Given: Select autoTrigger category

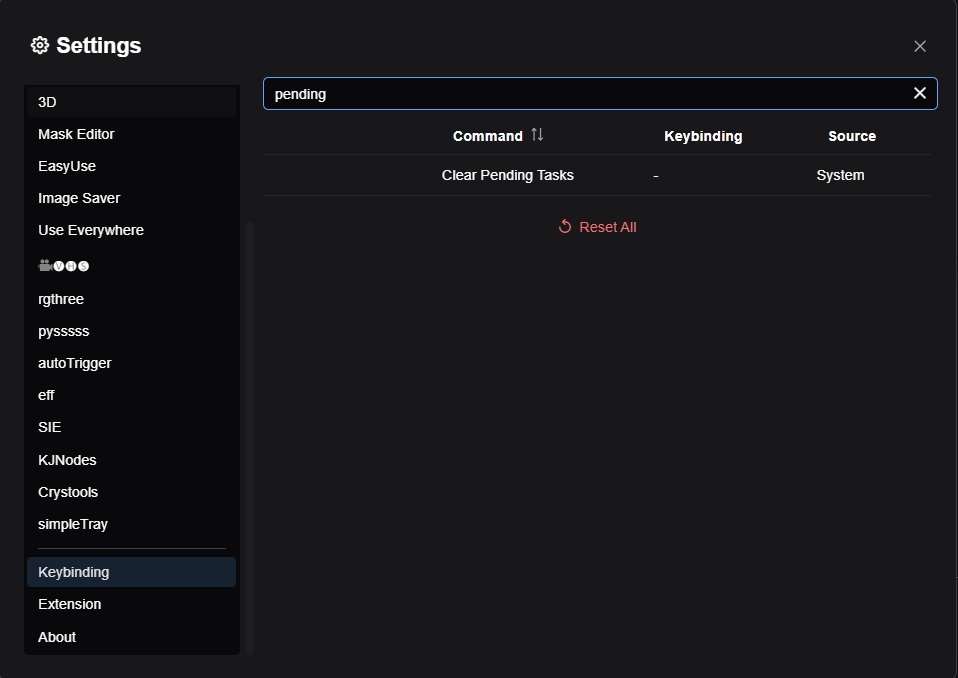Looking at the screenshot, I should (131, 363).
